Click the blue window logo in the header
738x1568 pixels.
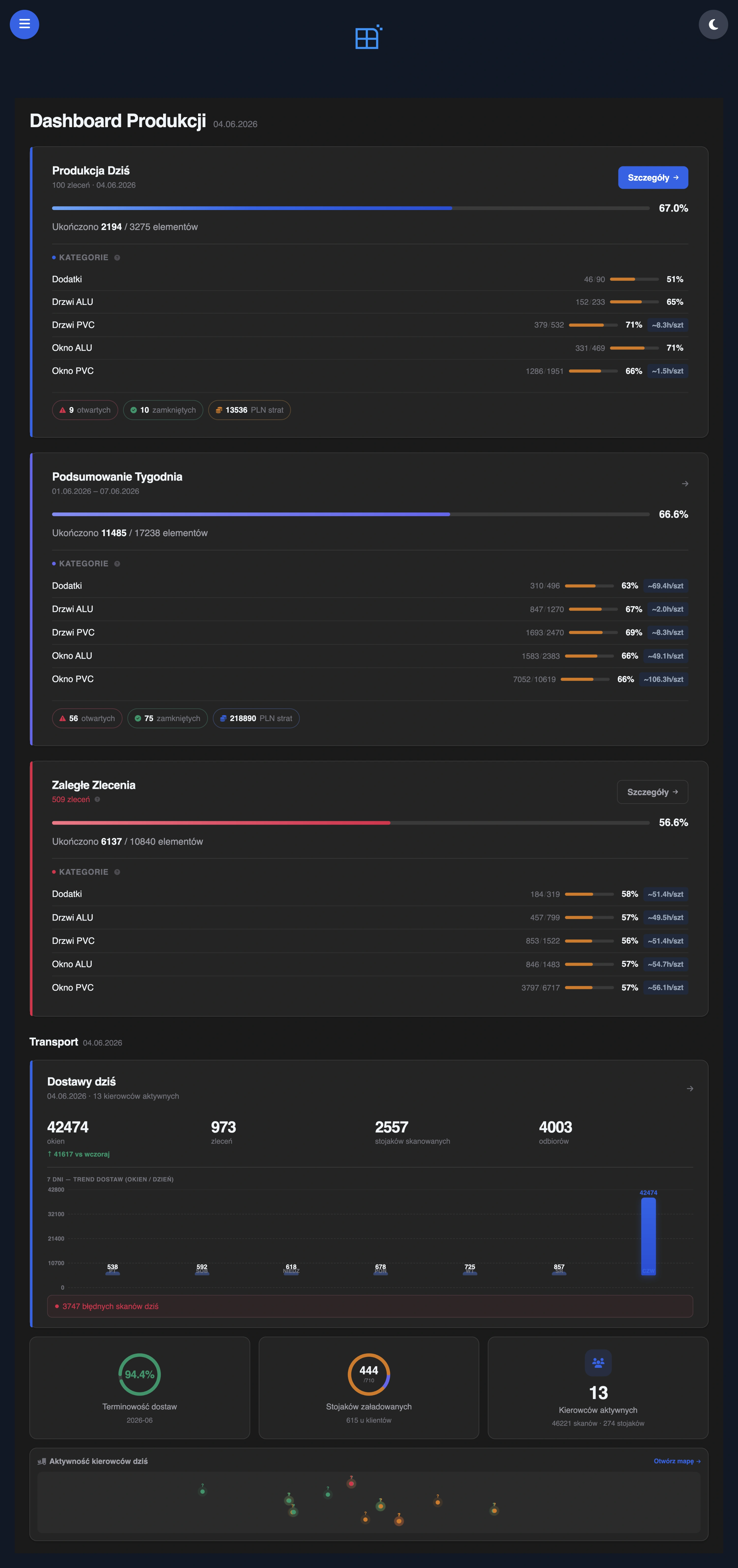(x=369, y=37)
